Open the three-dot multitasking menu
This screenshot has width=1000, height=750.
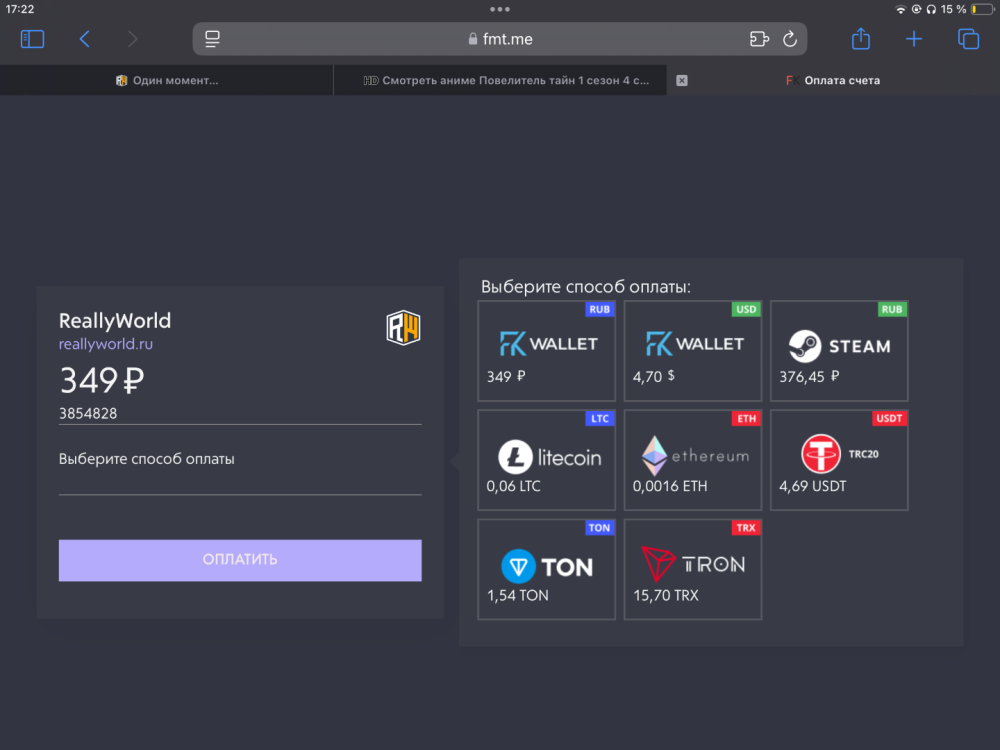click(499, 9)
